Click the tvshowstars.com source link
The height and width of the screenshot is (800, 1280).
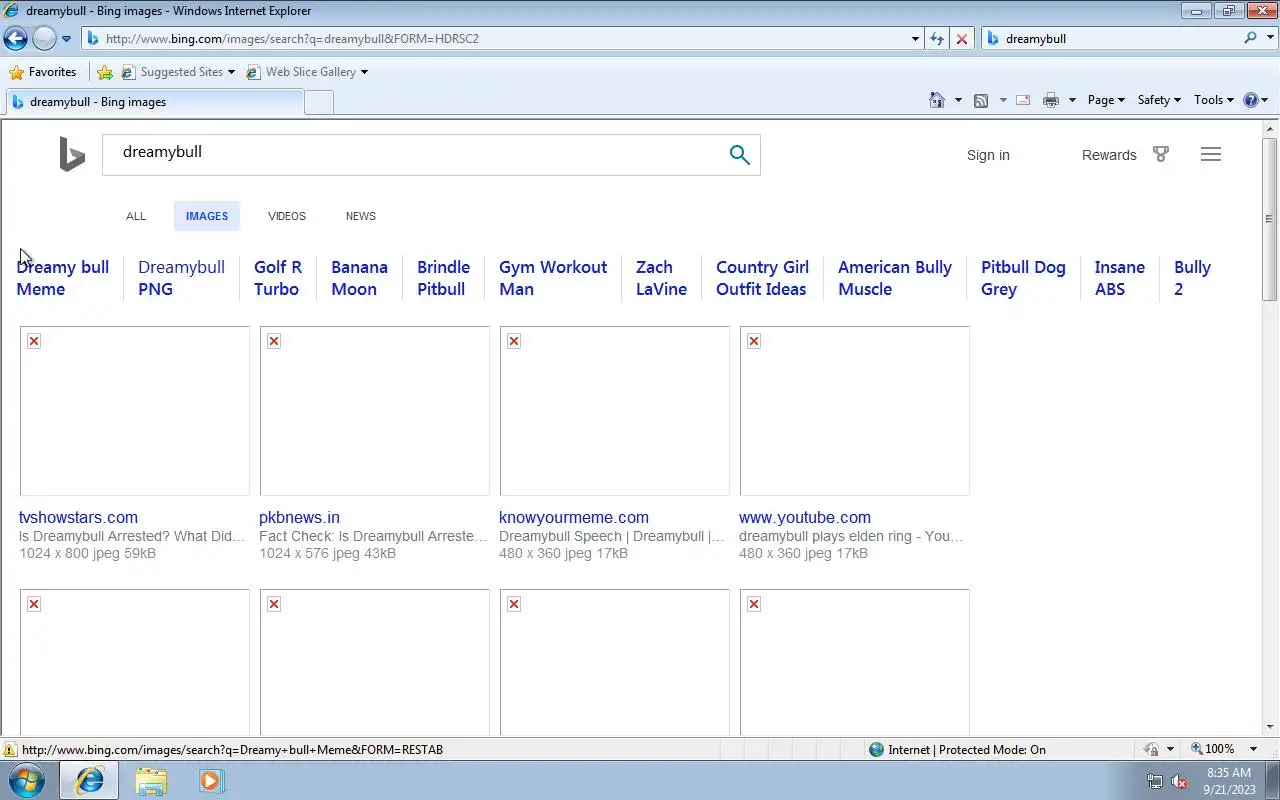click(78, 517)
